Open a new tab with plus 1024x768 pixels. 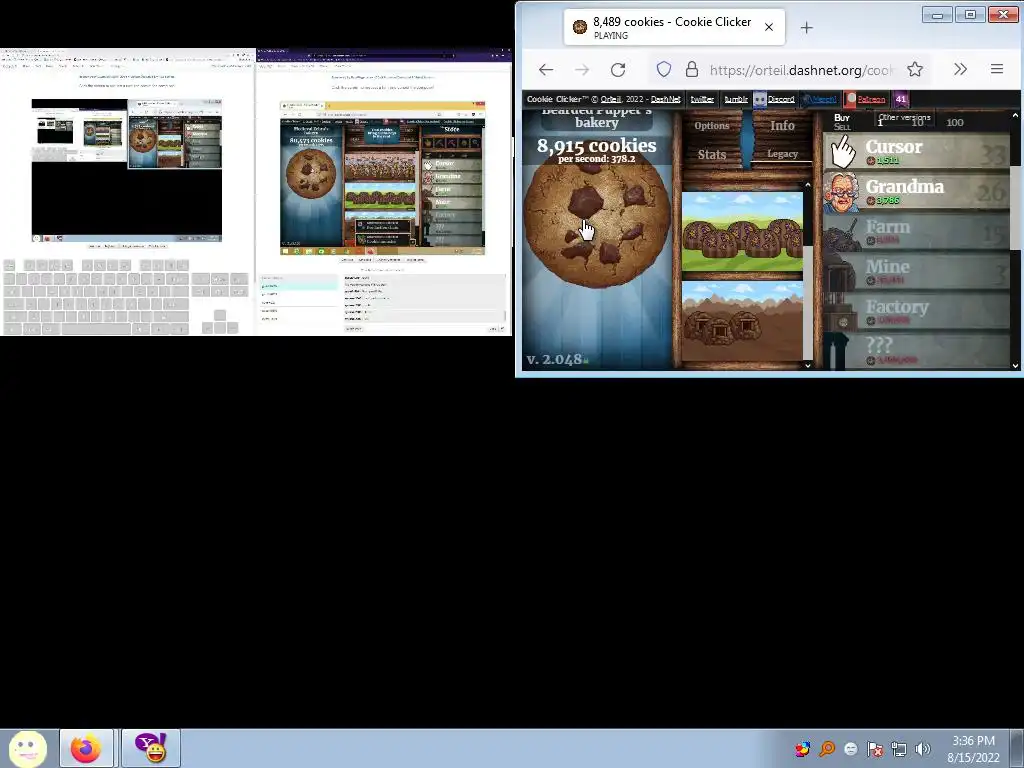click(x=807, y=27)
